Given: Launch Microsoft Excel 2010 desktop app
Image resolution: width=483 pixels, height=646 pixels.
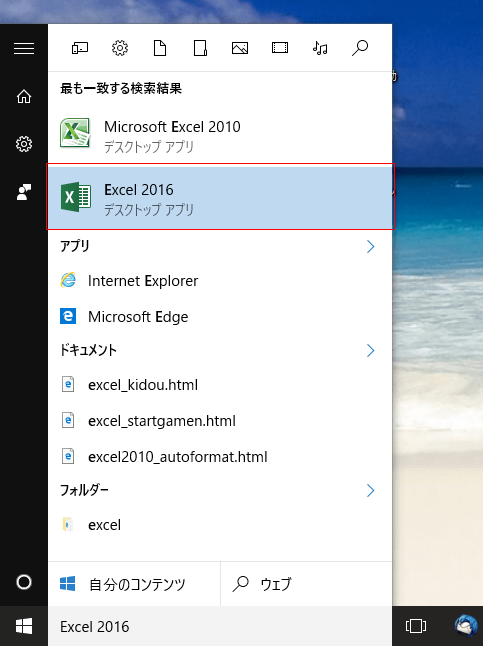Looking at the screenshot, I should pos(220,135).
